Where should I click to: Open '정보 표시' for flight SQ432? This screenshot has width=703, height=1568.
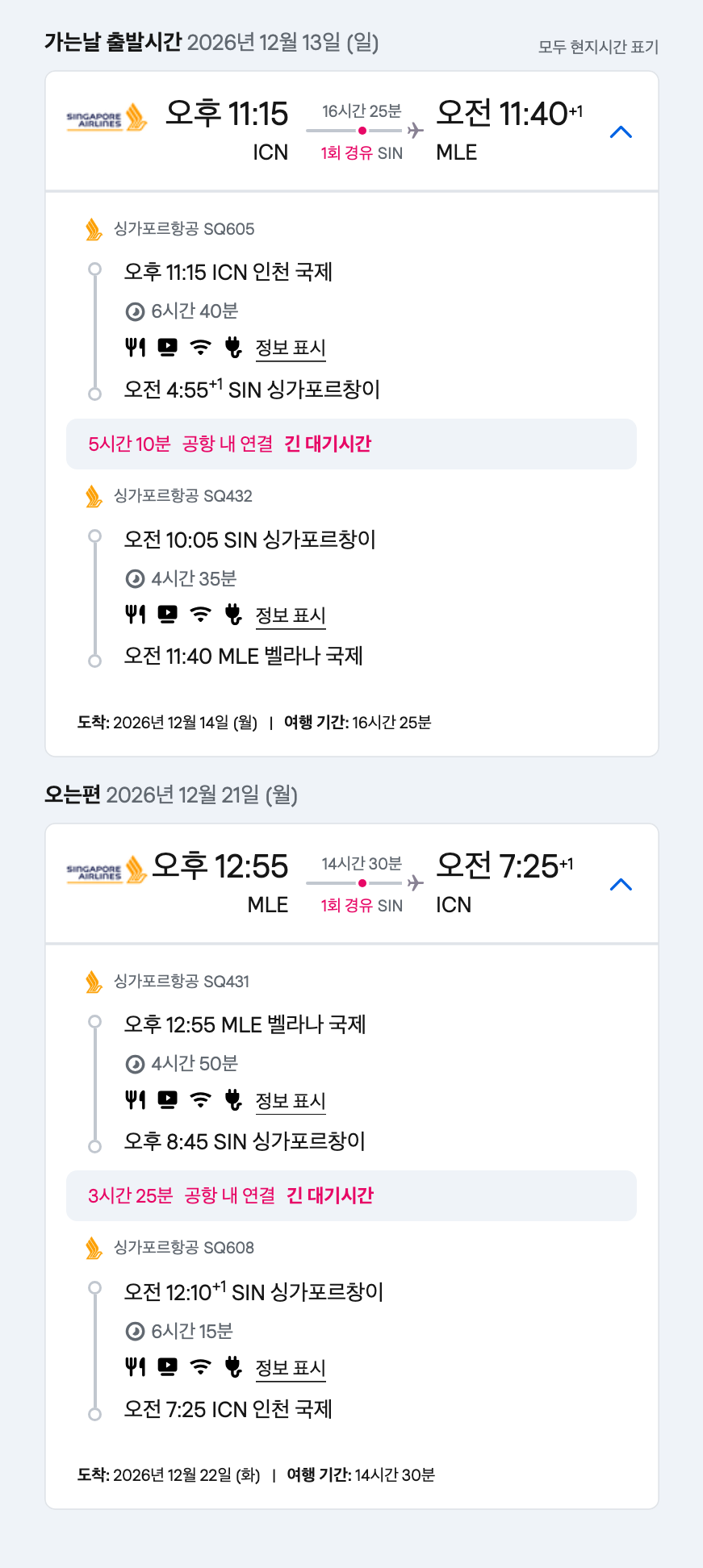pyautogui.click(x=291, y=615)
